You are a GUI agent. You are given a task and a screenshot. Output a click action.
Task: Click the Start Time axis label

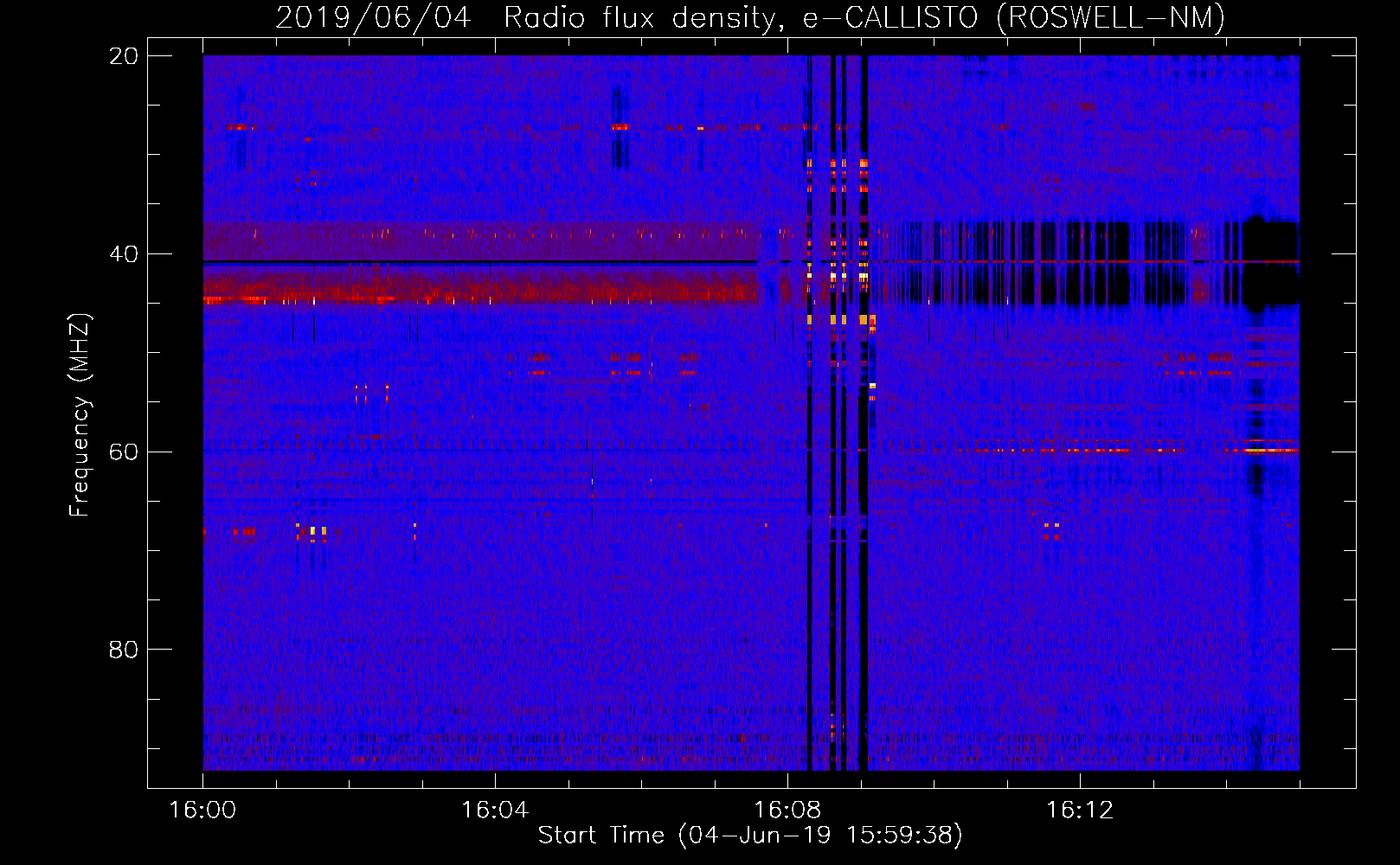click(750, 836)
